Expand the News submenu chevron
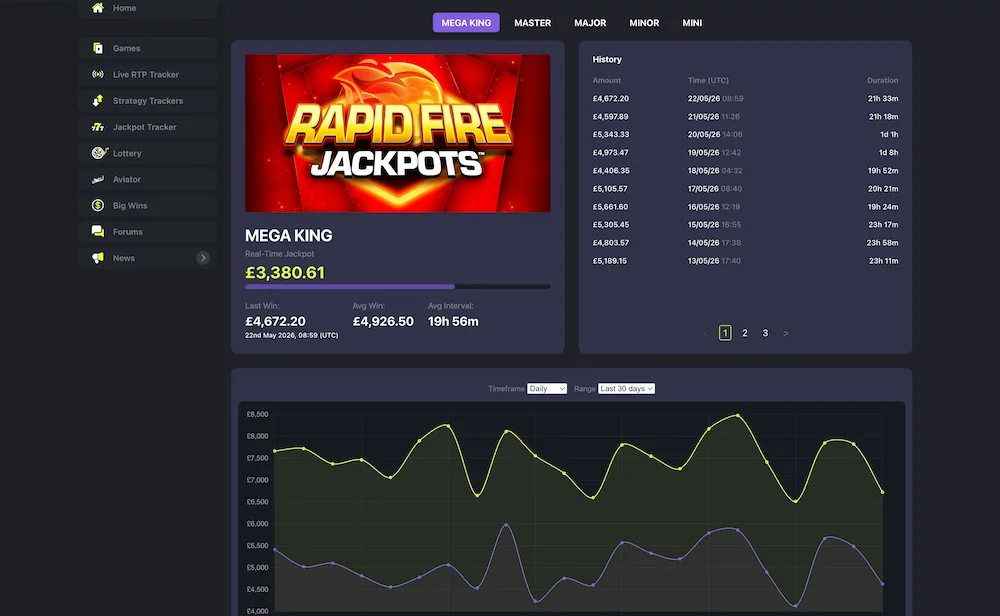Image resolution: width=1000 pixels, height=616 pixels. coord(203,258)
